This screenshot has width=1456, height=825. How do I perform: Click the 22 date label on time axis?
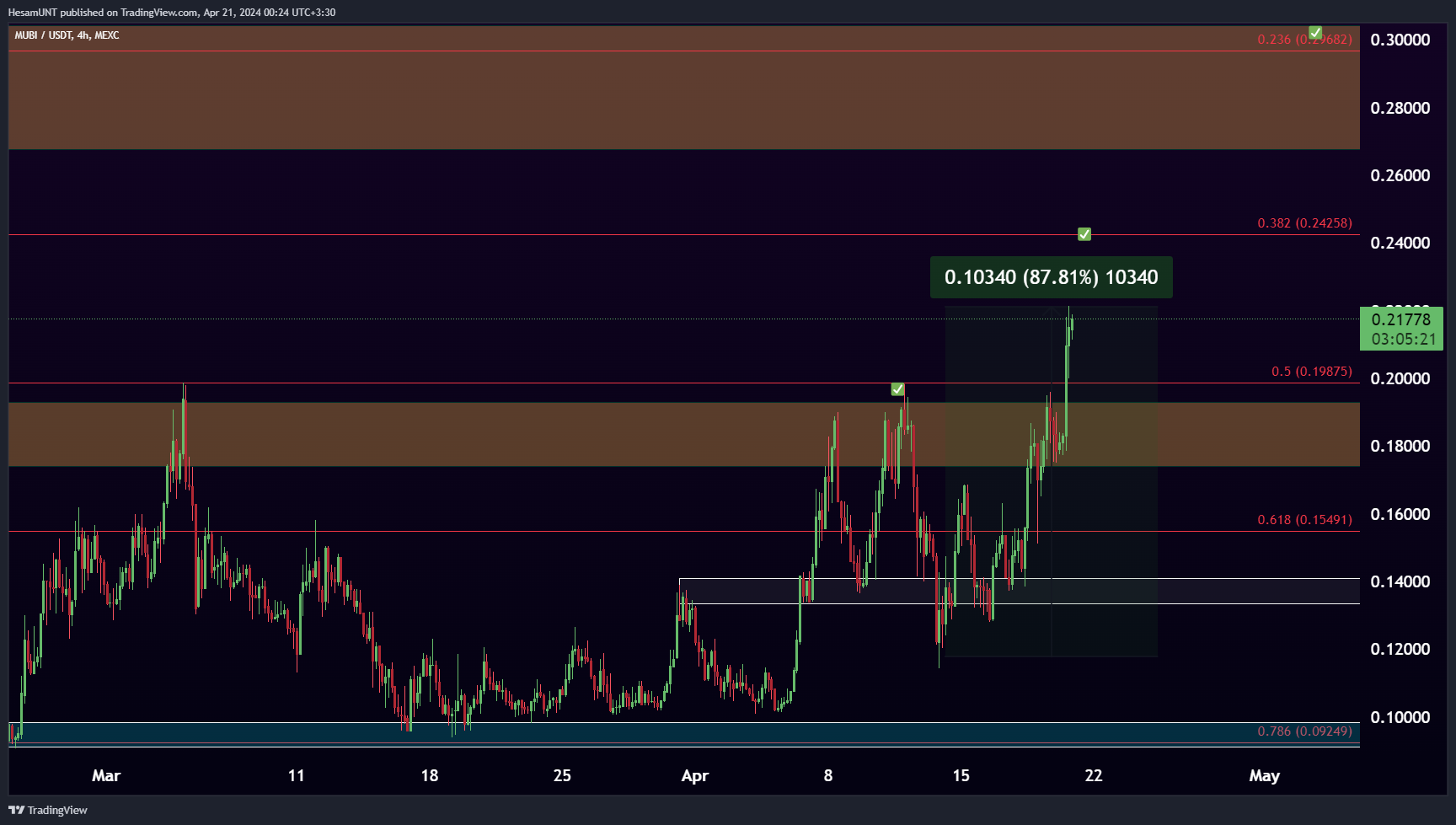point(1094,775)
